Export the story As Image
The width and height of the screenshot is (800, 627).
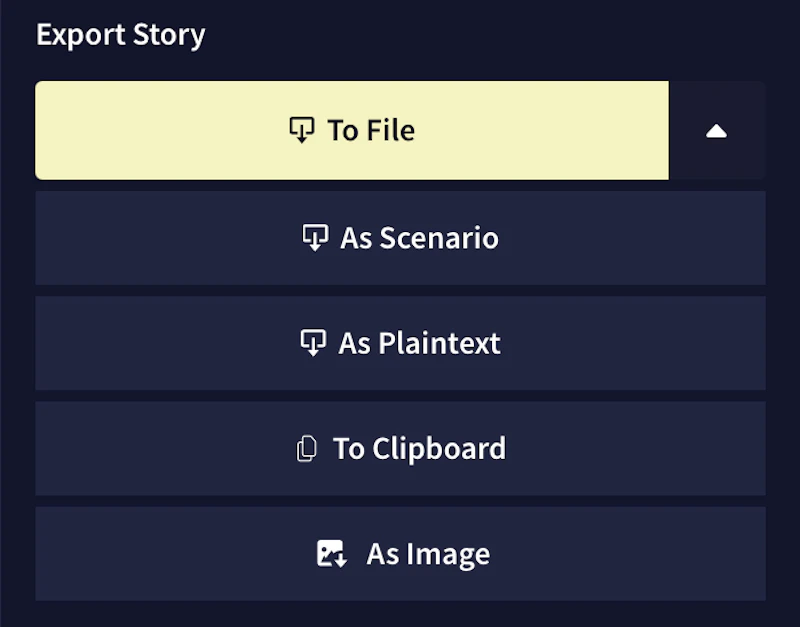(400, 553)
